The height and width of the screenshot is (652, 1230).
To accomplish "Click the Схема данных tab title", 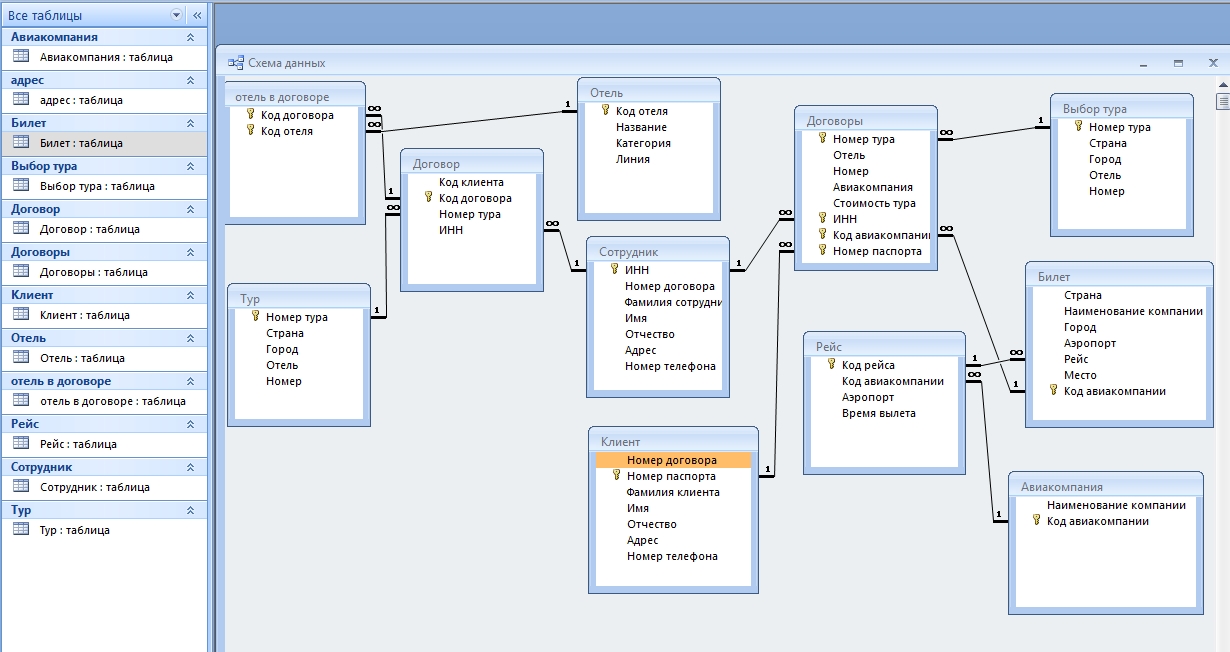I will click(x=286, y=63).
